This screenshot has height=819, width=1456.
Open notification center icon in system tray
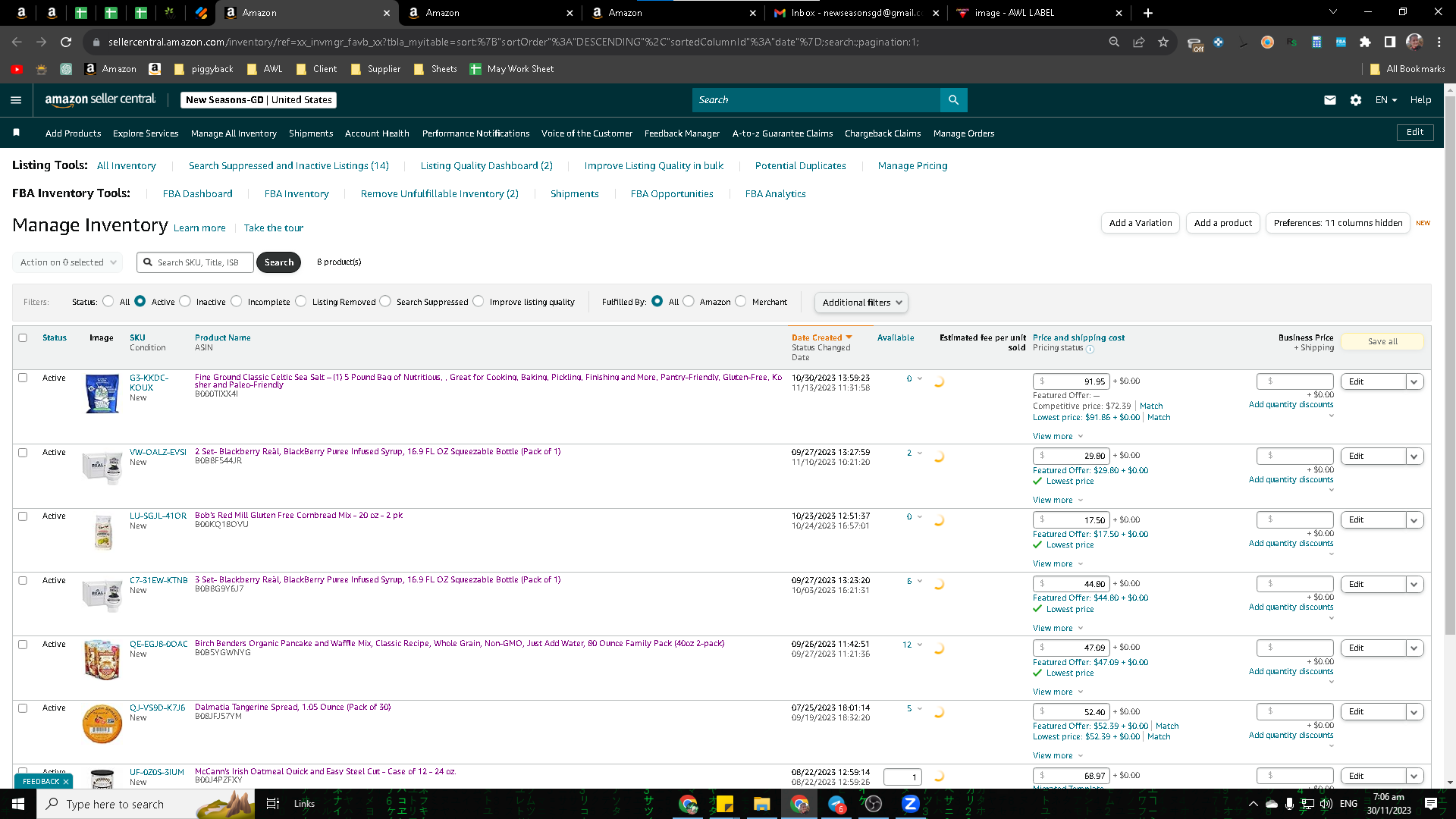1431,804
